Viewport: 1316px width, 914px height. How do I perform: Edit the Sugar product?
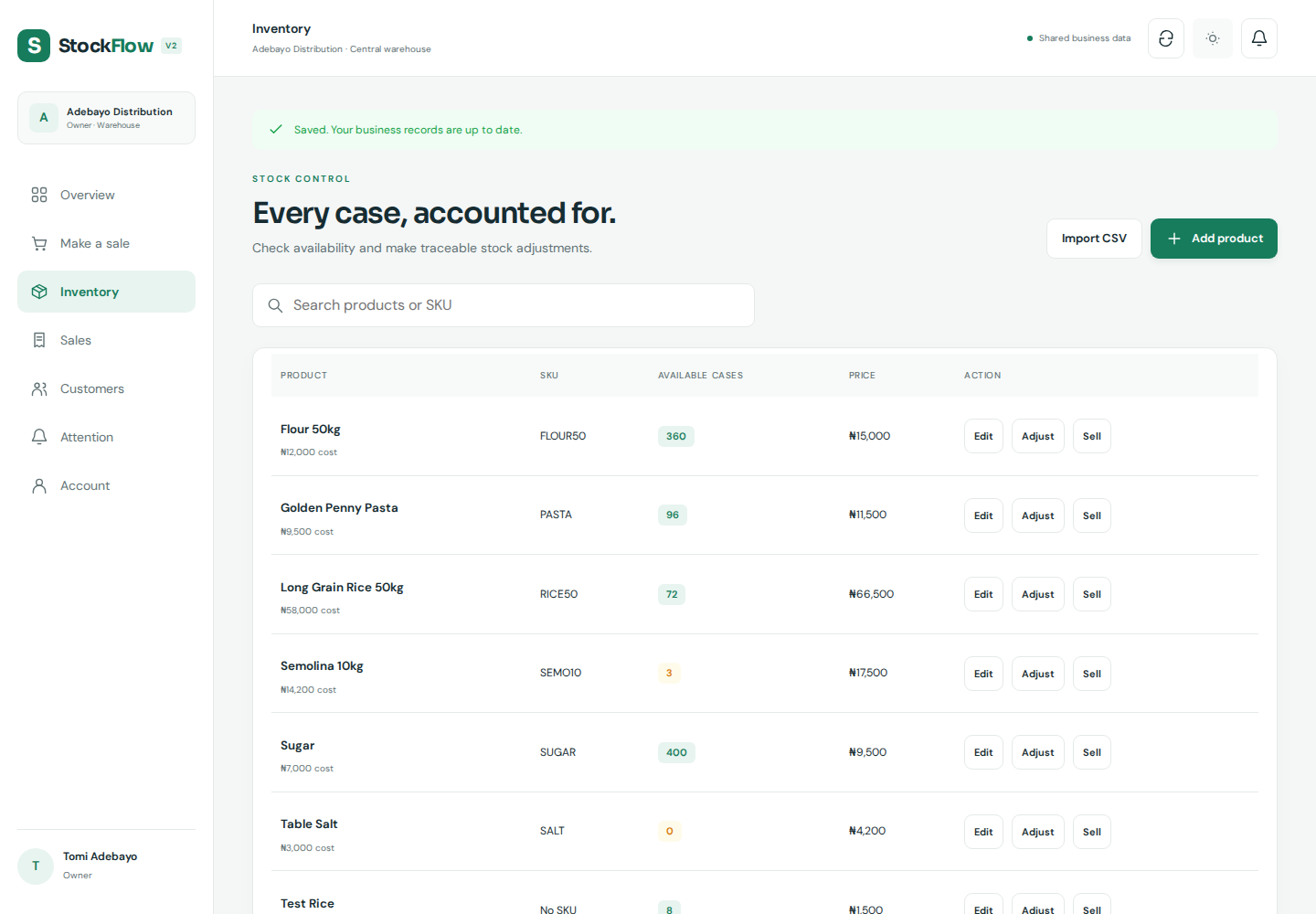pos(983,752)
